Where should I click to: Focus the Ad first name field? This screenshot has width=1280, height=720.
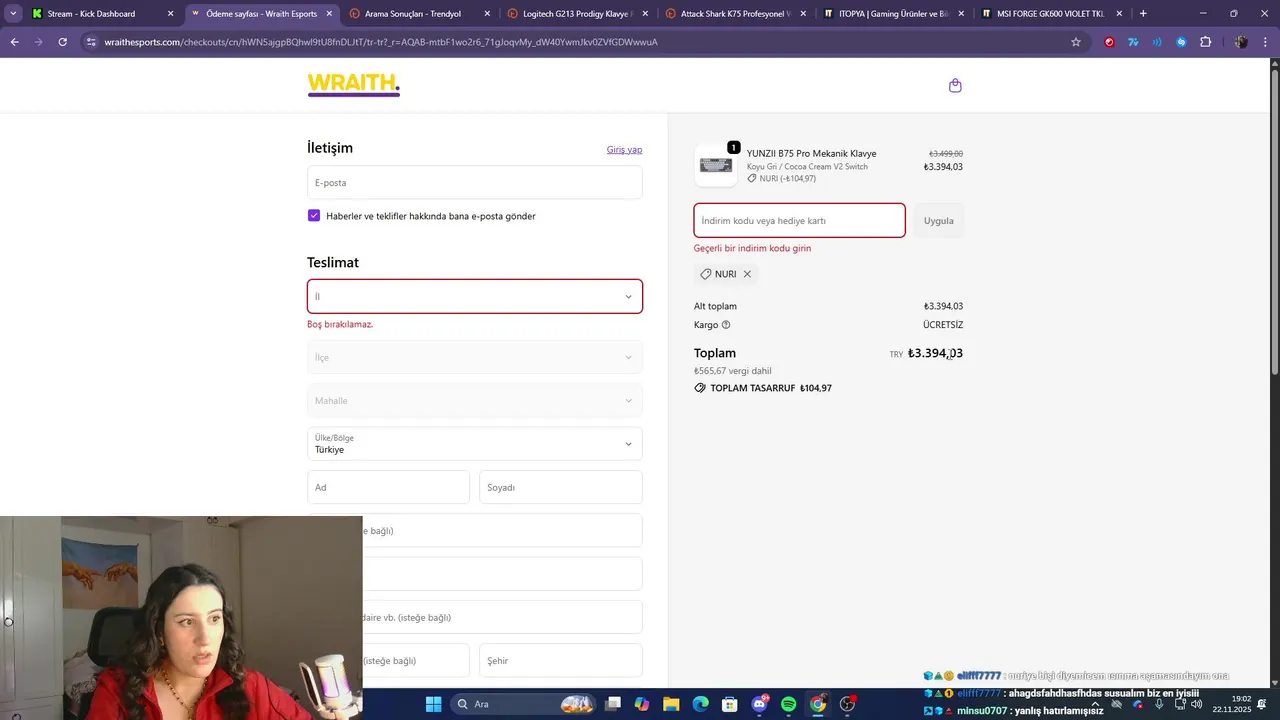tap(388, 487)
